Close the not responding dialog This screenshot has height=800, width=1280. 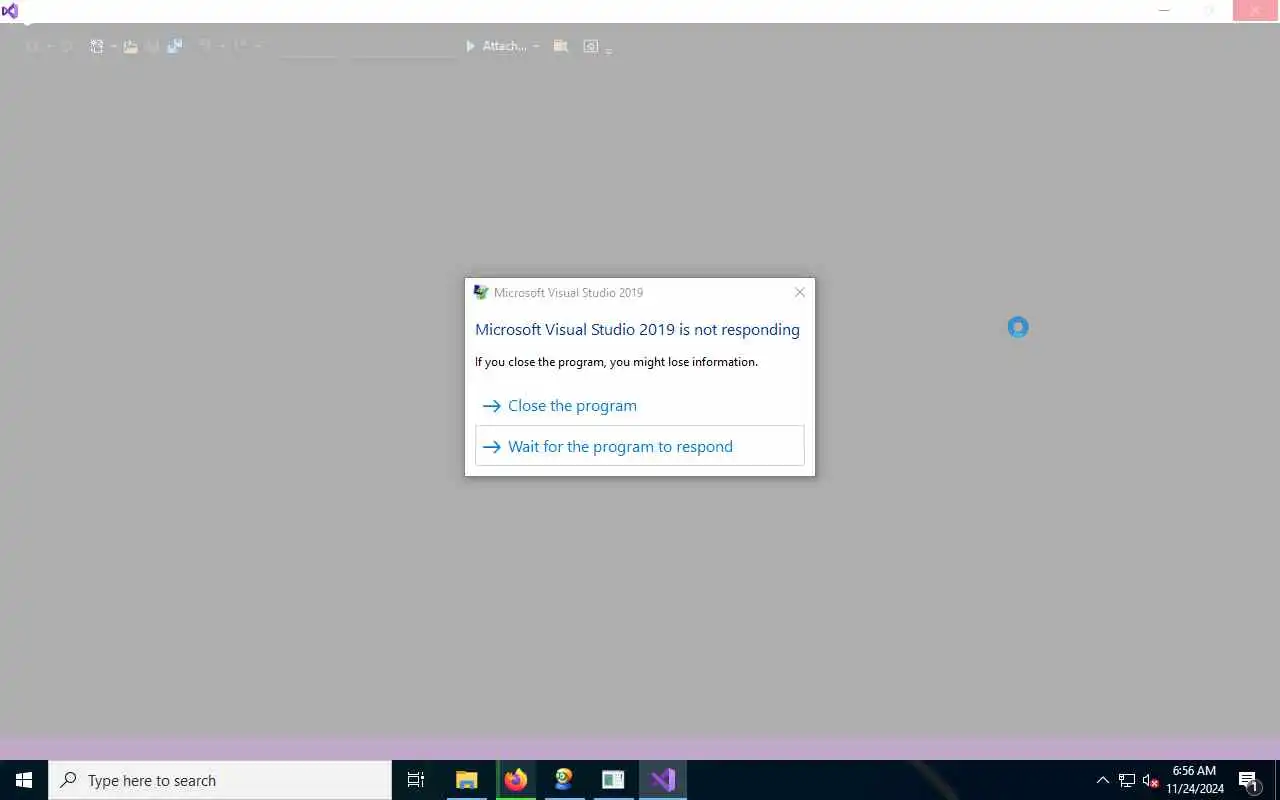tap(799, 292)
